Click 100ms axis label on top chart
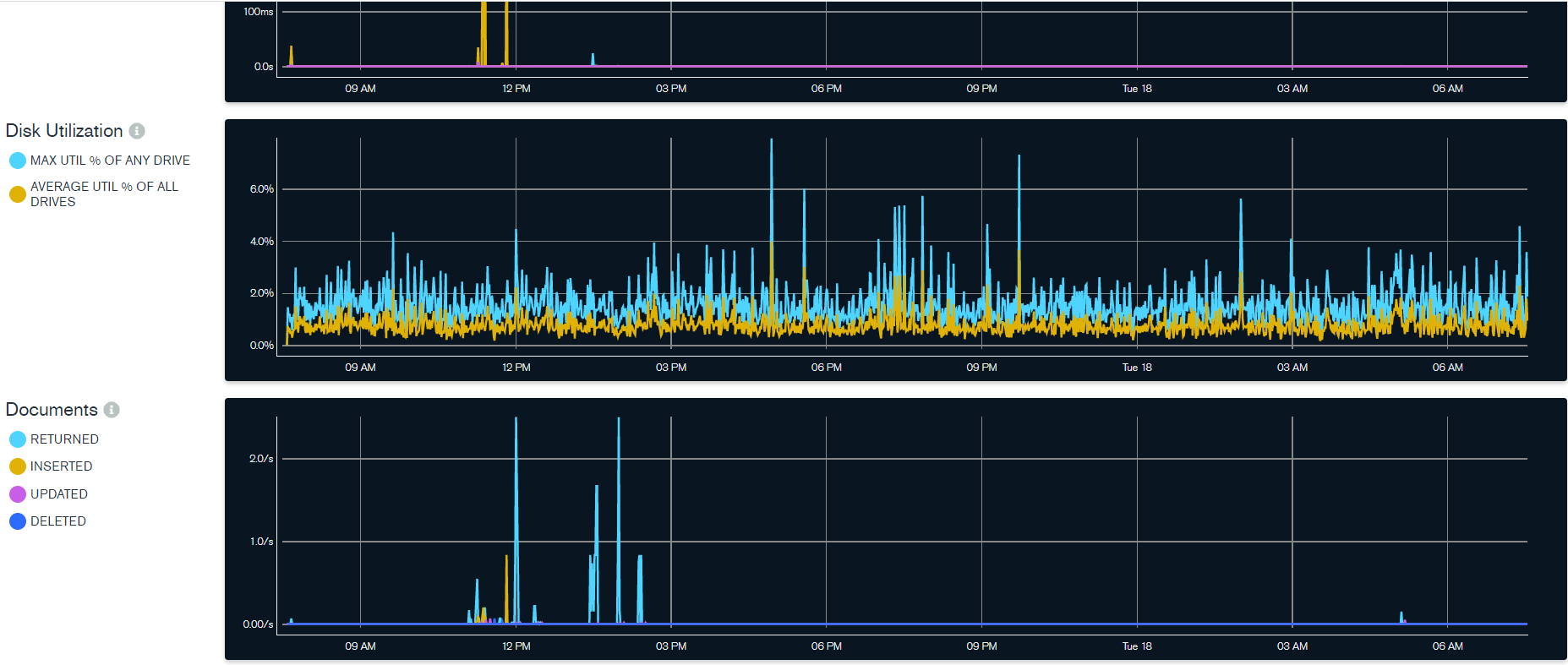This screenshot has width=1568, height=665. [259, 12]
